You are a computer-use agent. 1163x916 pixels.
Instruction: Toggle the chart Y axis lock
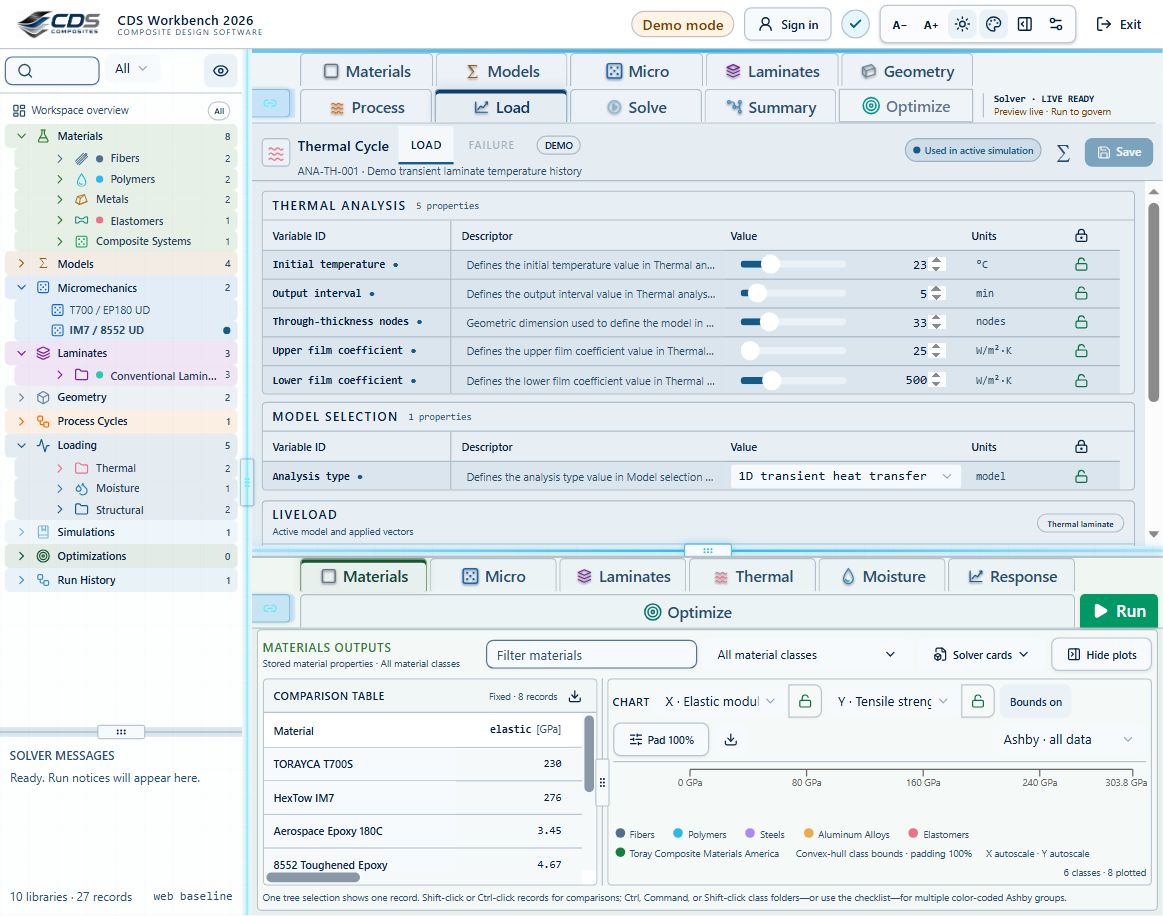click(978, 701)
